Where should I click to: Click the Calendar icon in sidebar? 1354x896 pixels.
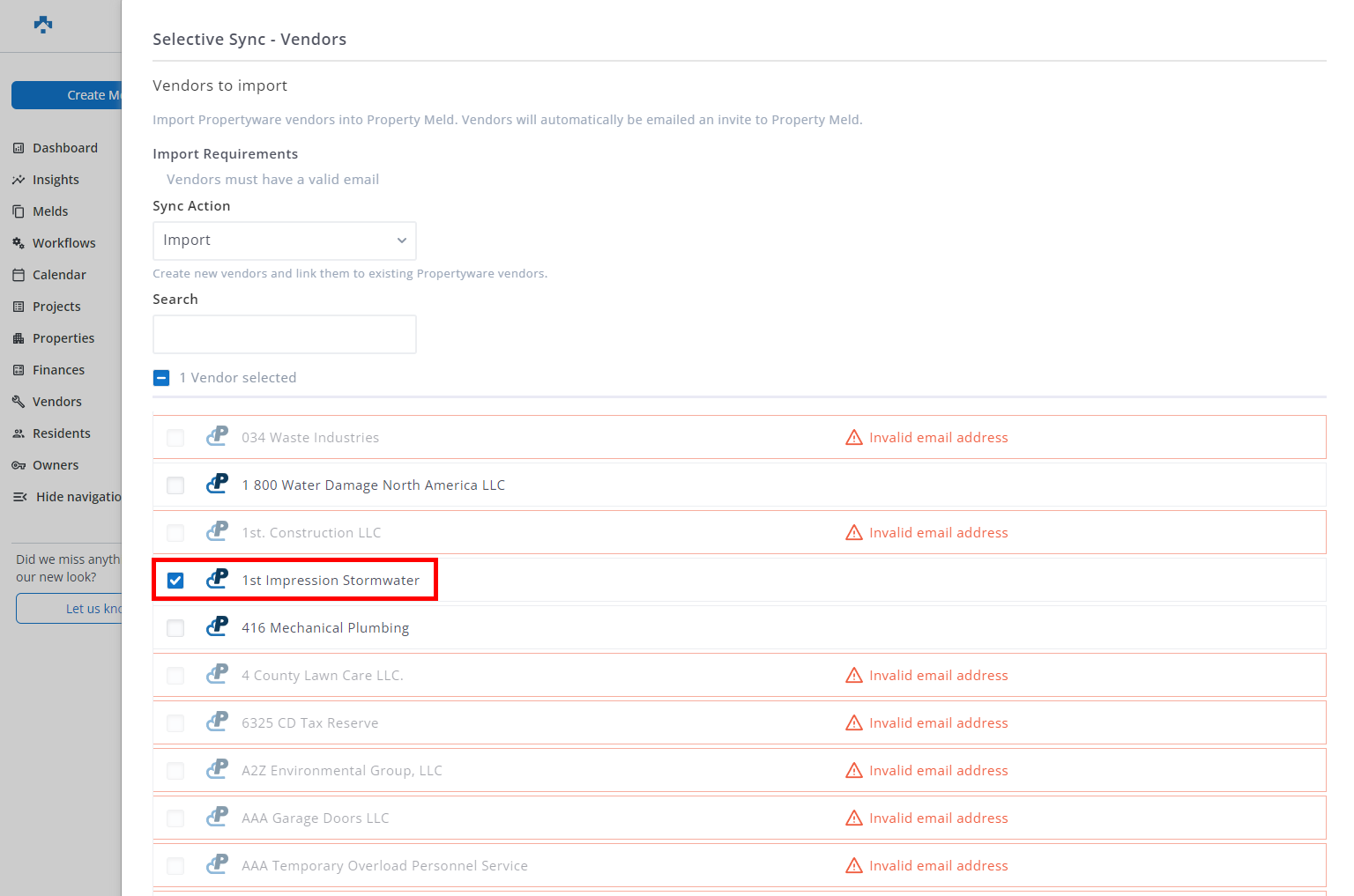[19, 275]
